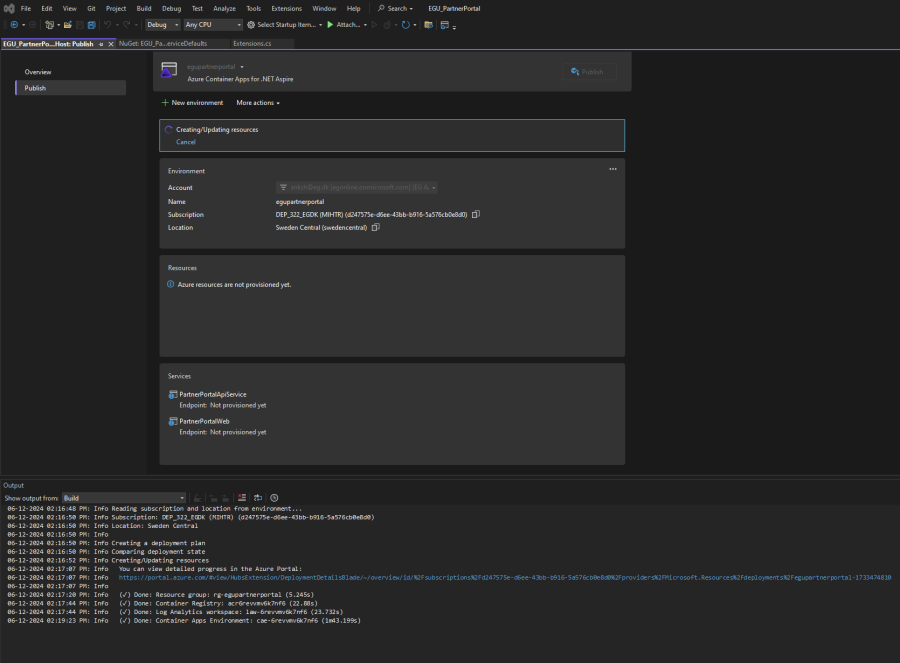Click the green Attach play icon
This screenshot has height=663, width=900.
pos(330,25)
